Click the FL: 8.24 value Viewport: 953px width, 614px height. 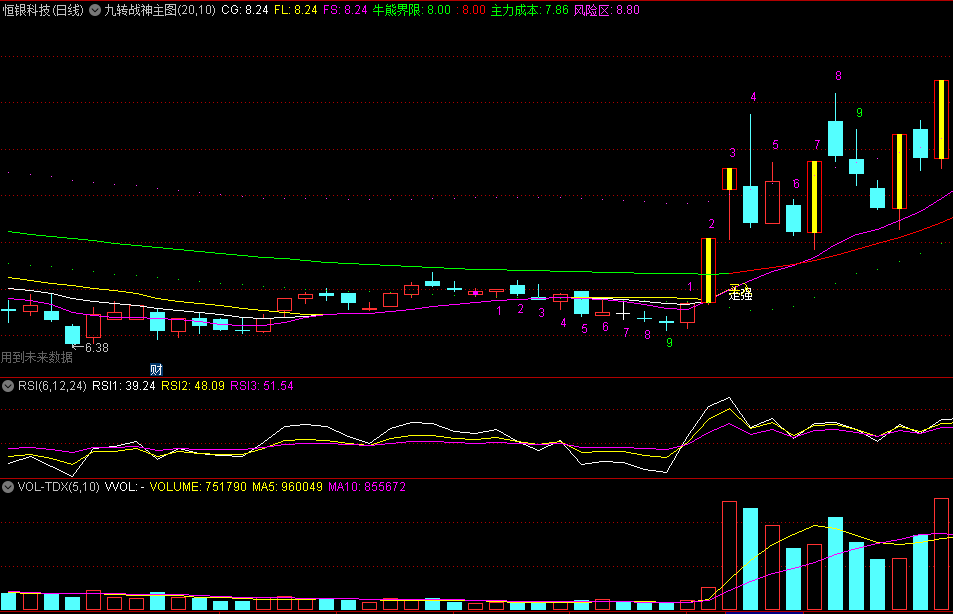click(x=295, y=10)
